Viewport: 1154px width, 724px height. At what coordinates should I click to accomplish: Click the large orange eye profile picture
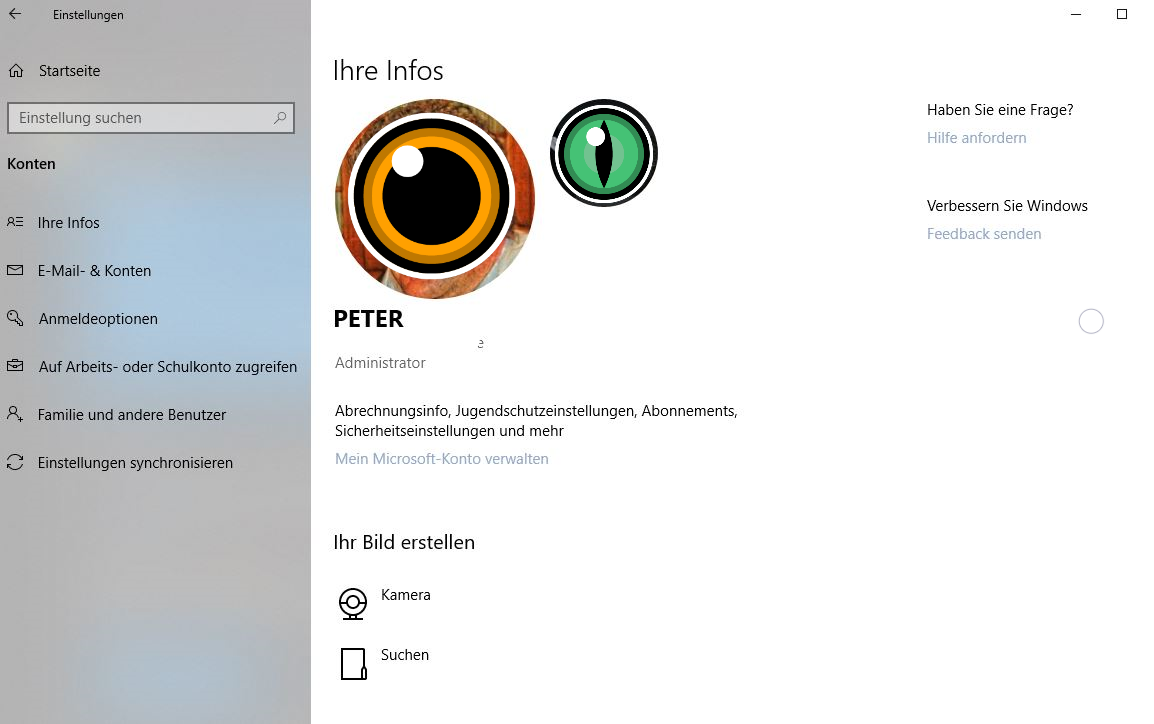pyautogui.click(x=435, y=199)
